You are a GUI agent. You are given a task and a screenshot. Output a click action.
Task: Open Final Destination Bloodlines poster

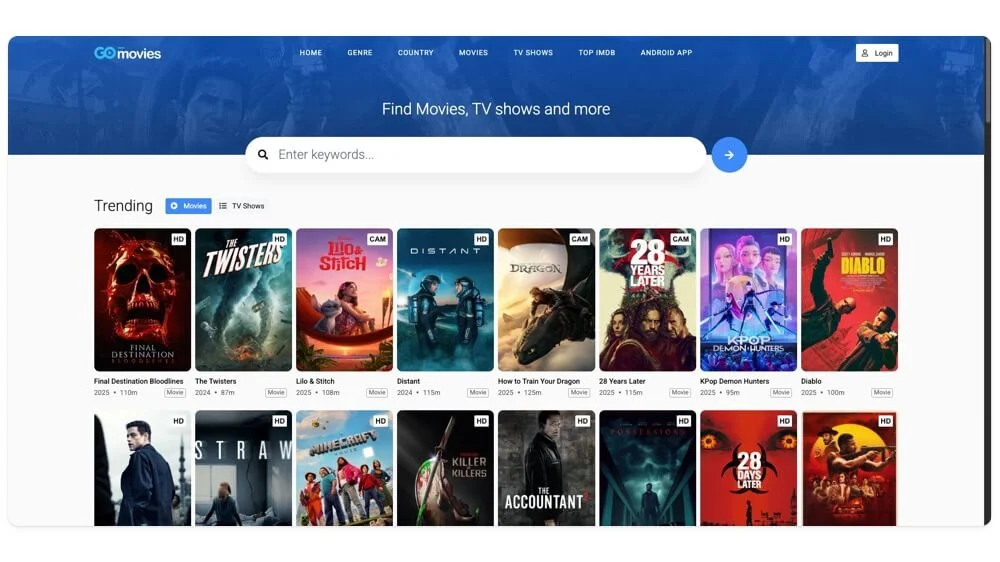tap(142, 300)
